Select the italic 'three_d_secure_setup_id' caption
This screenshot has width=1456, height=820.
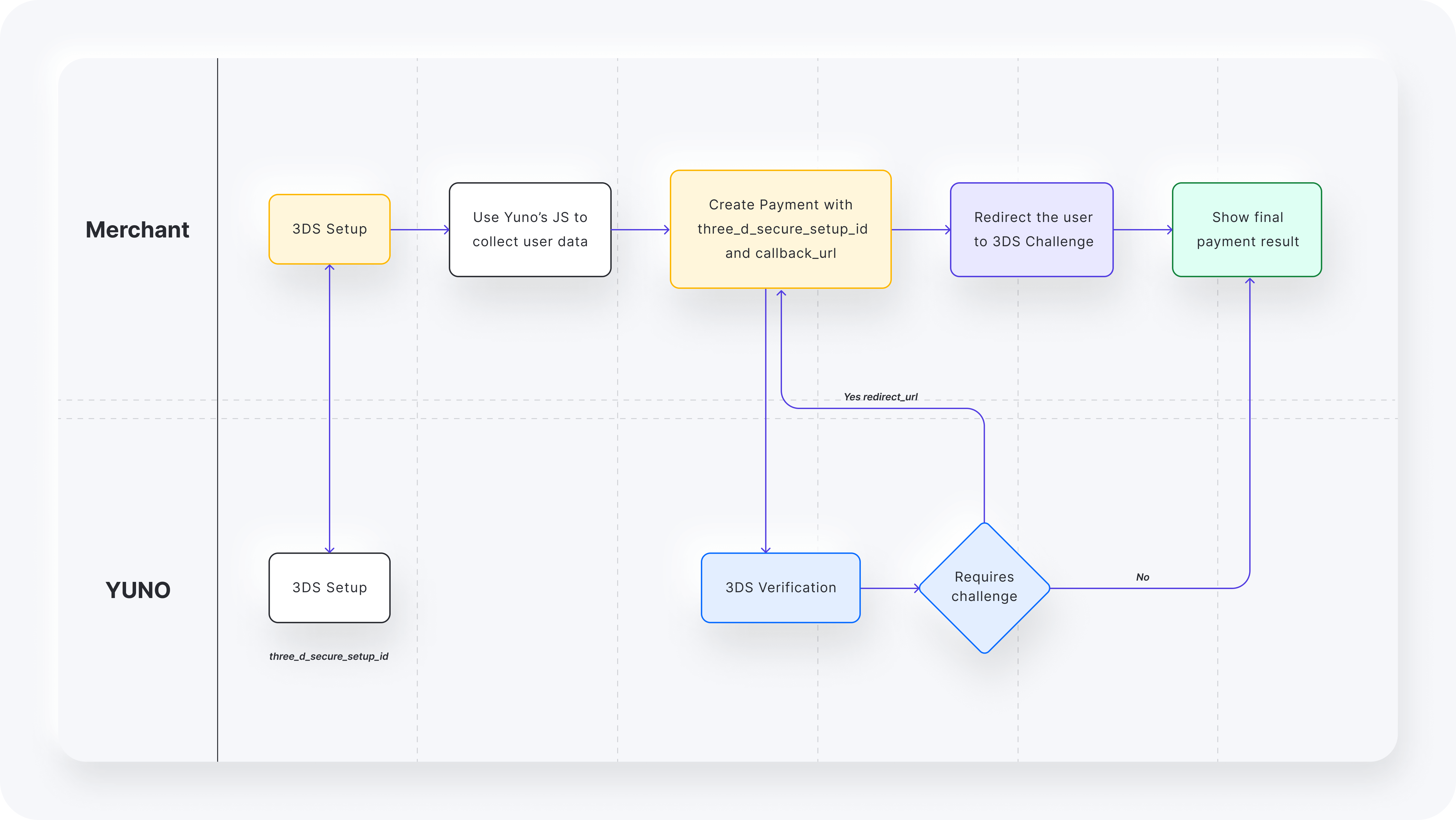(x=328, y=656)
